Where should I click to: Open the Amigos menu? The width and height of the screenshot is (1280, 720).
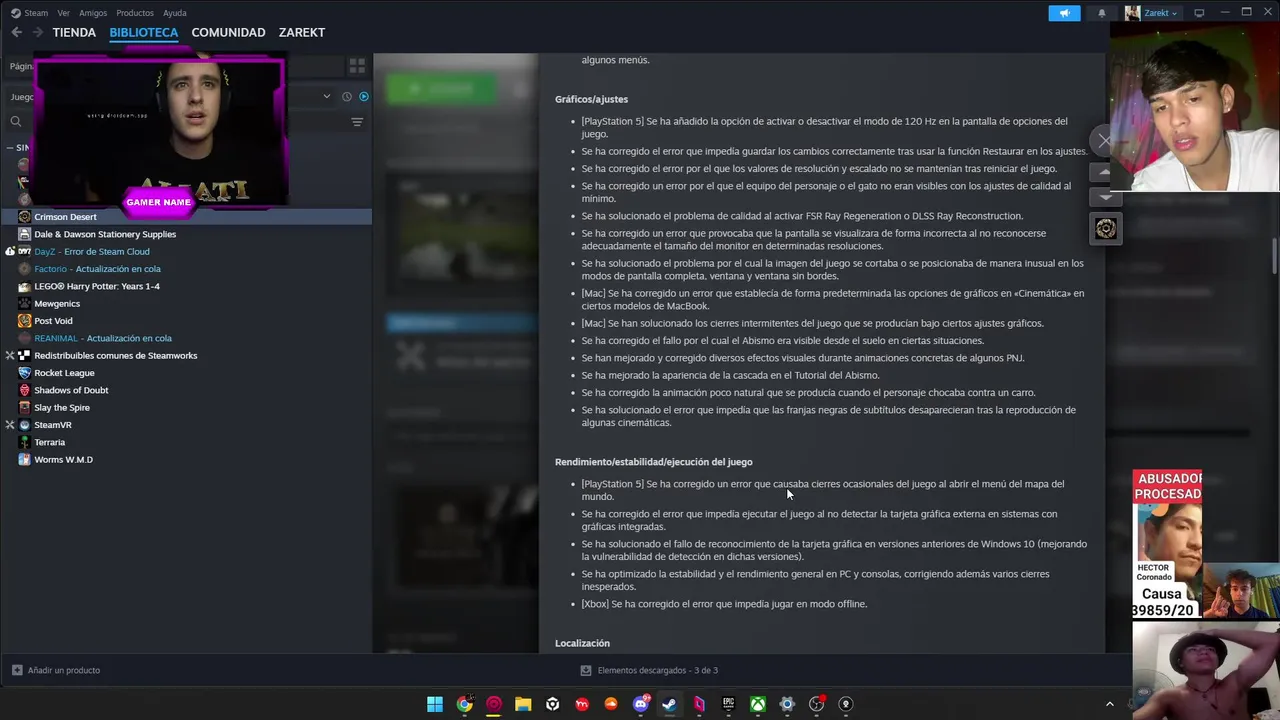pyautogui.click(x=93, y=13)
